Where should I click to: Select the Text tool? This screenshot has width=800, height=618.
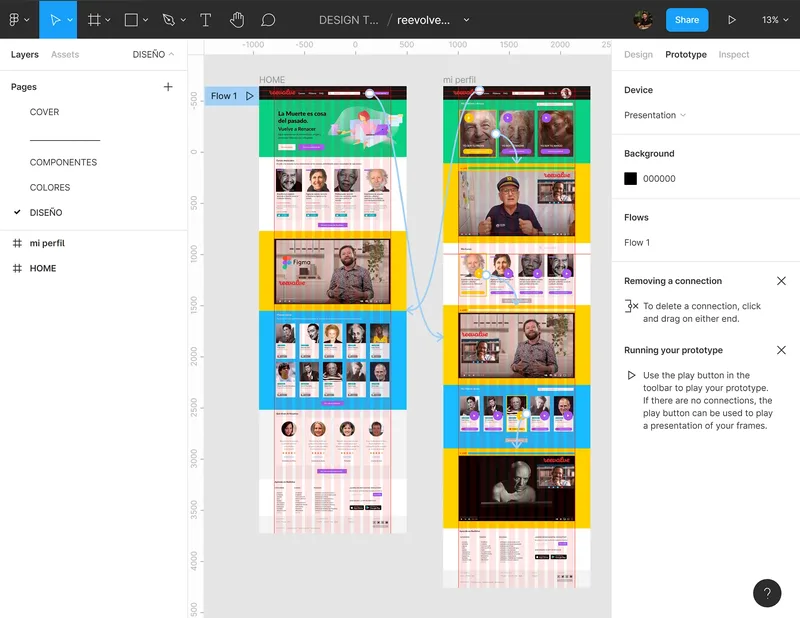(x=205, y=20)
